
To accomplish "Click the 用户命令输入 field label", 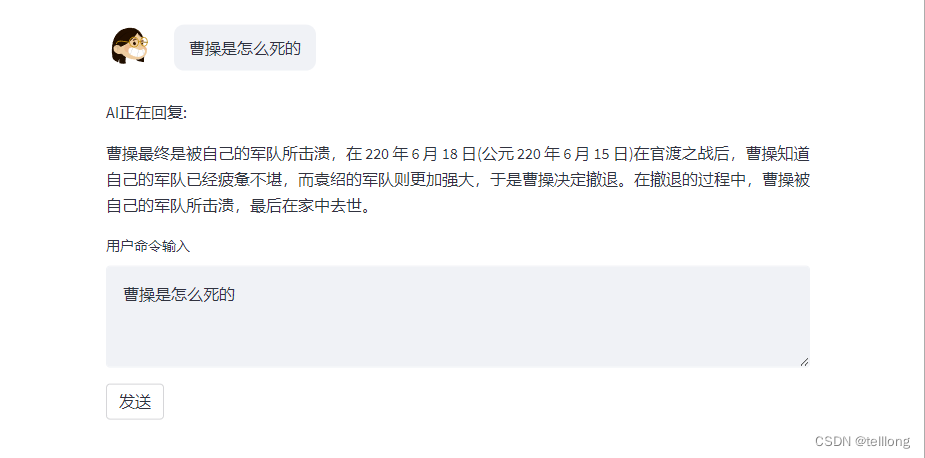I will tap(148, 246).
